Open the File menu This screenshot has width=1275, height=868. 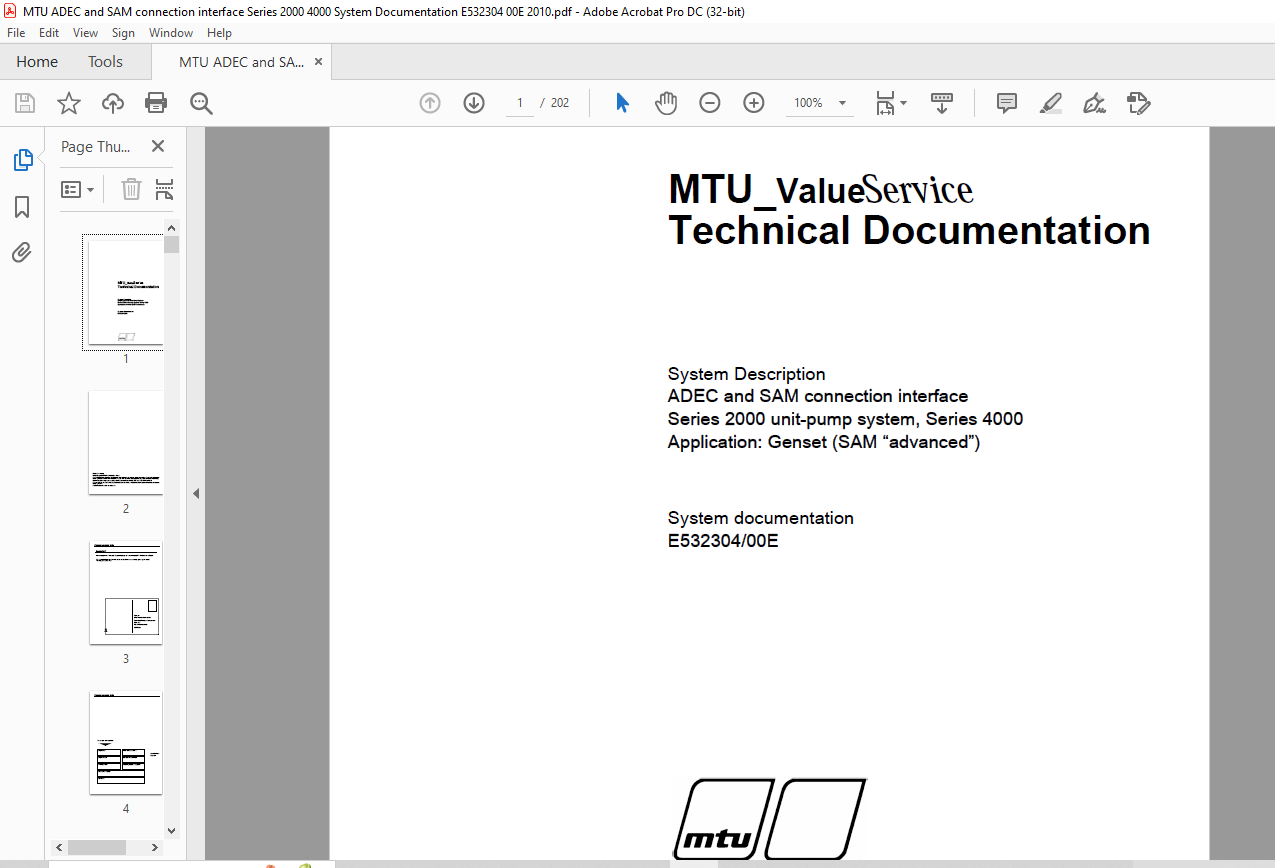coord(16,33)
